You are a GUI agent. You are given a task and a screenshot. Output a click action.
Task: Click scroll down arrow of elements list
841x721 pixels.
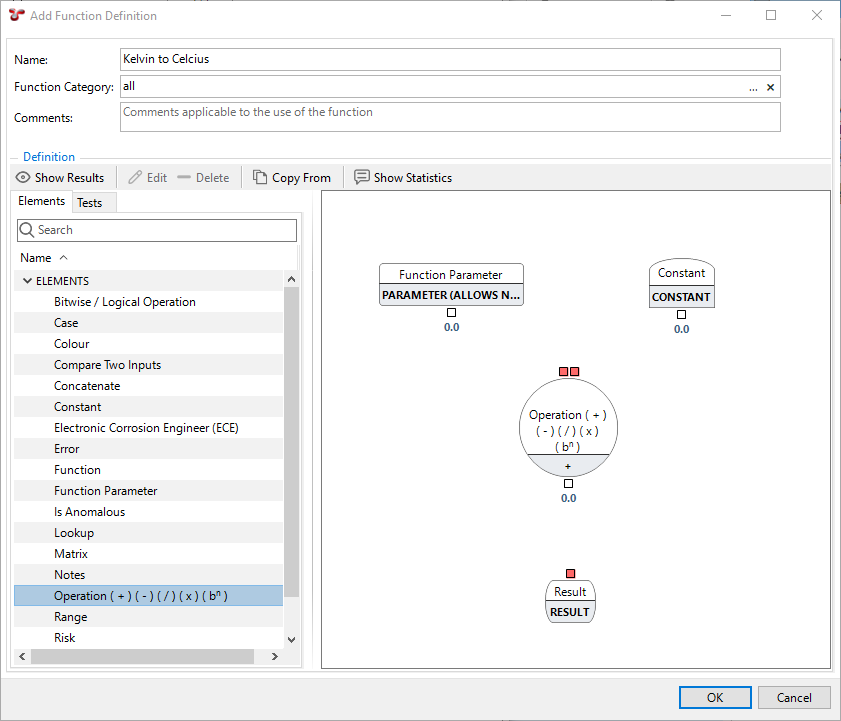(291, 639)
